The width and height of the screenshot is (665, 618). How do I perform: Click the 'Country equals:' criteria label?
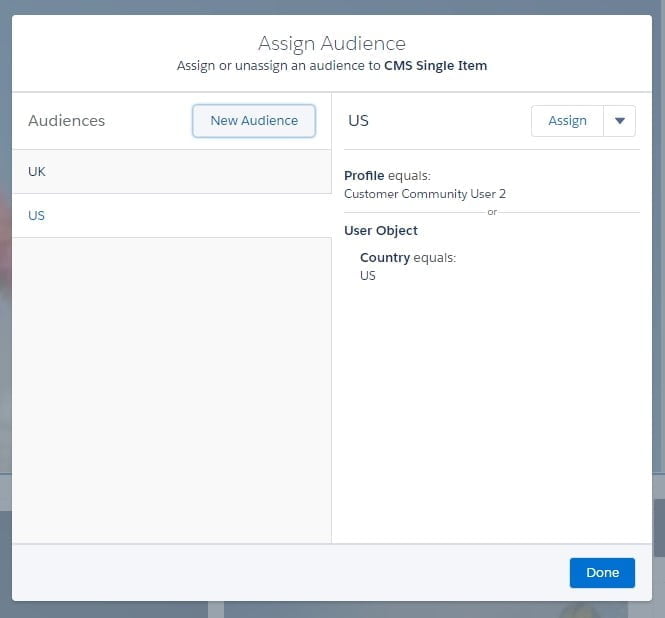pyautogui.click(x=408, y=257)
